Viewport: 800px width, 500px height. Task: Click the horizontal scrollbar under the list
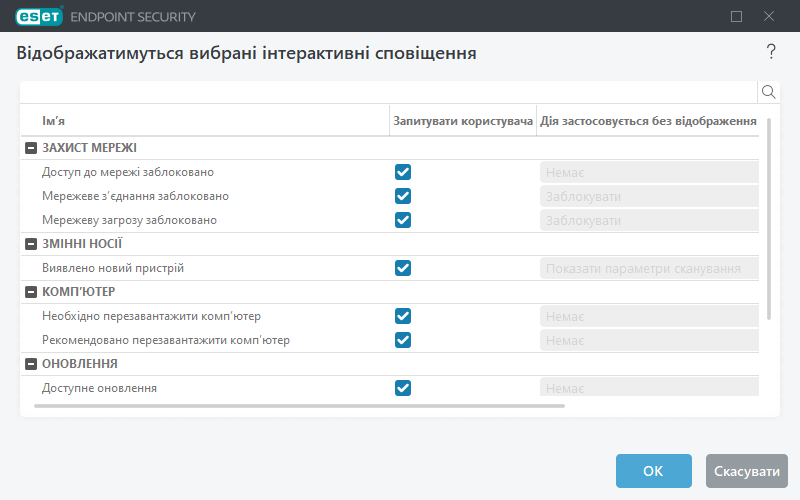coord(300,406)
